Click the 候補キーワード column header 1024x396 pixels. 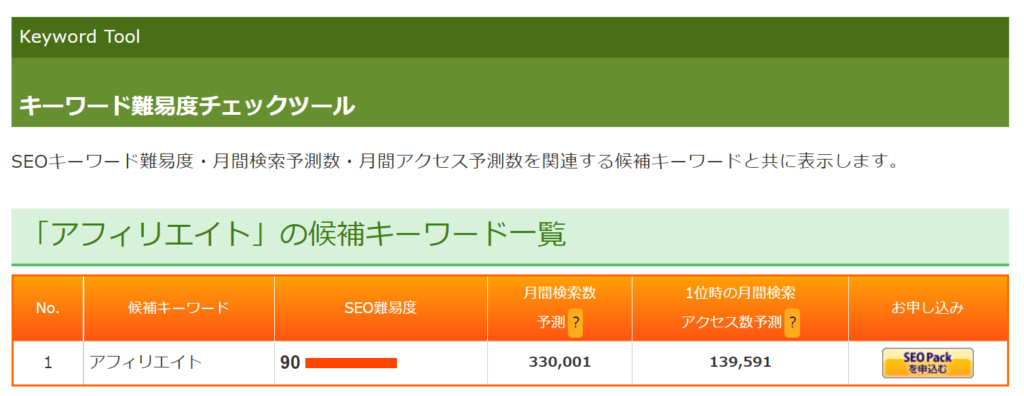[179, 308]
